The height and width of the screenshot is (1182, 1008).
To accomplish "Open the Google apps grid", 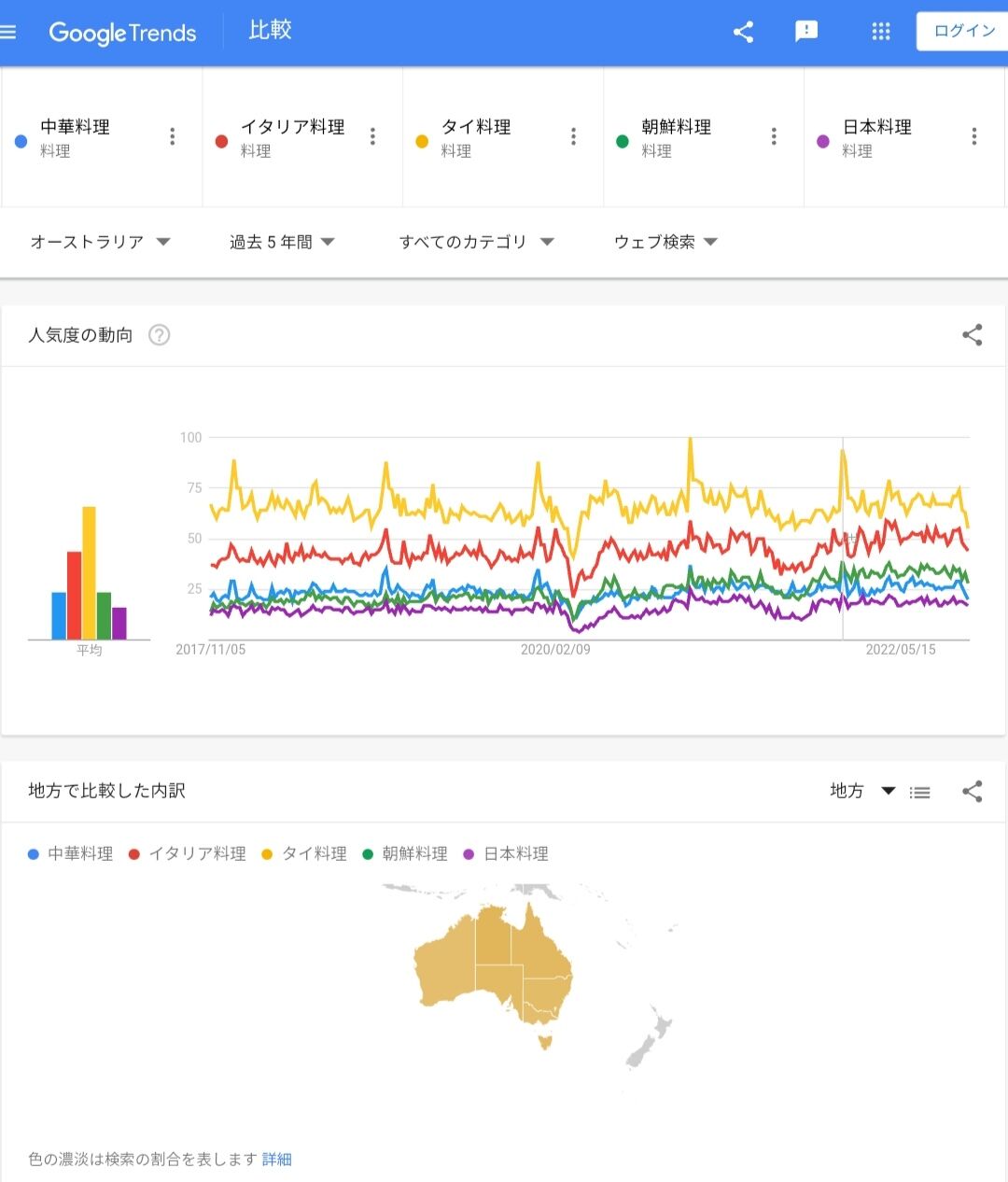I will pos(880,32).
